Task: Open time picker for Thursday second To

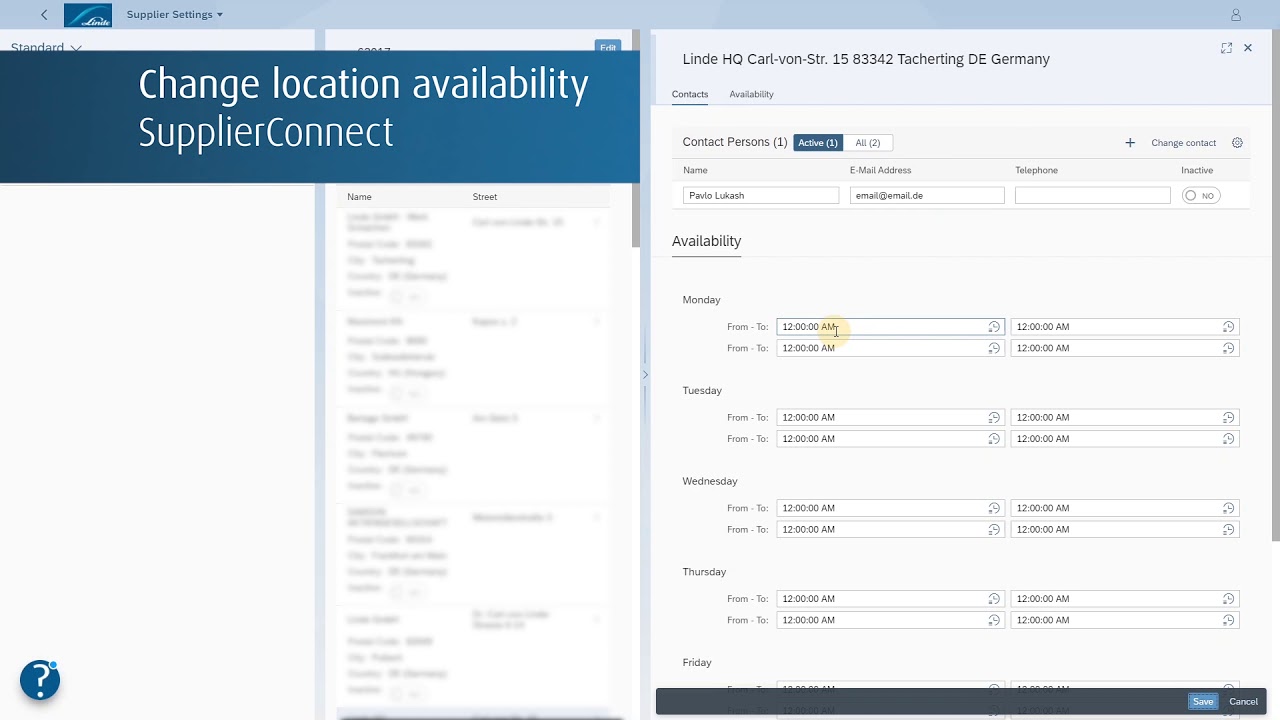Action: click(1228, 620)
